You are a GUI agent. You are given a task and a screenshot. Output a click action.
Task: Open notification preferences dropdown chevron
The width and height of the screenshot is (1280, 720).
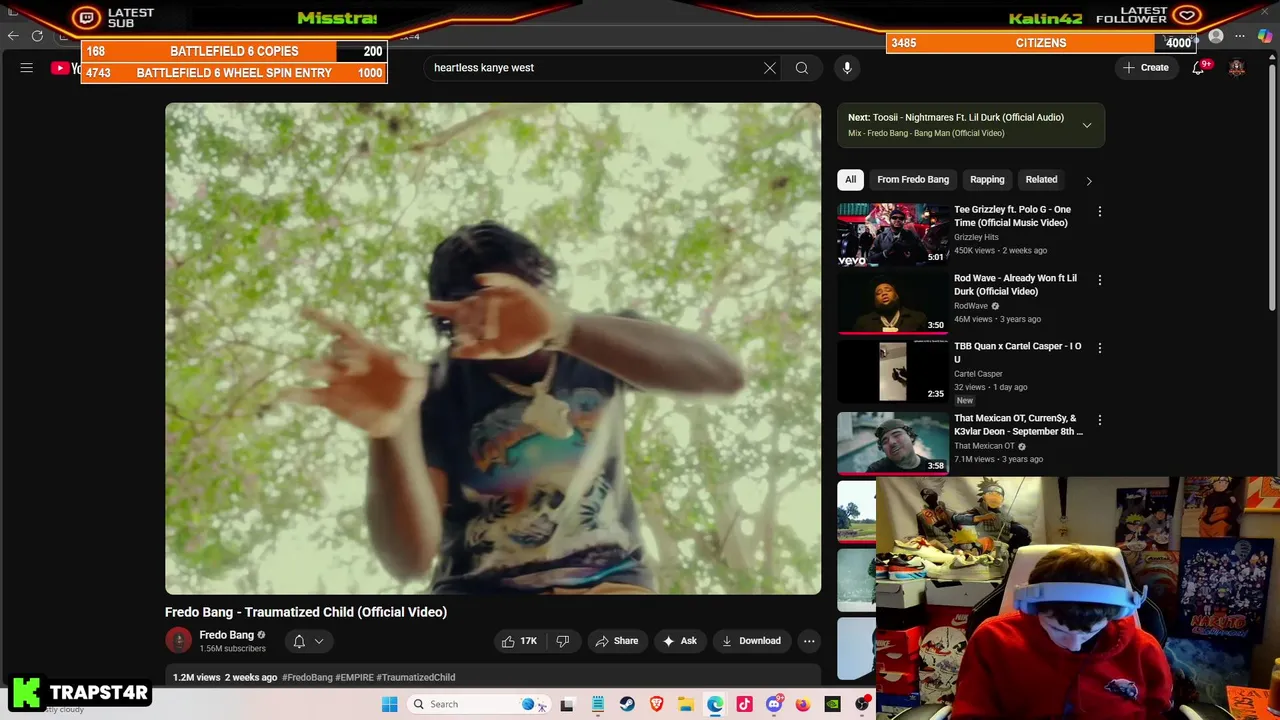319,641
